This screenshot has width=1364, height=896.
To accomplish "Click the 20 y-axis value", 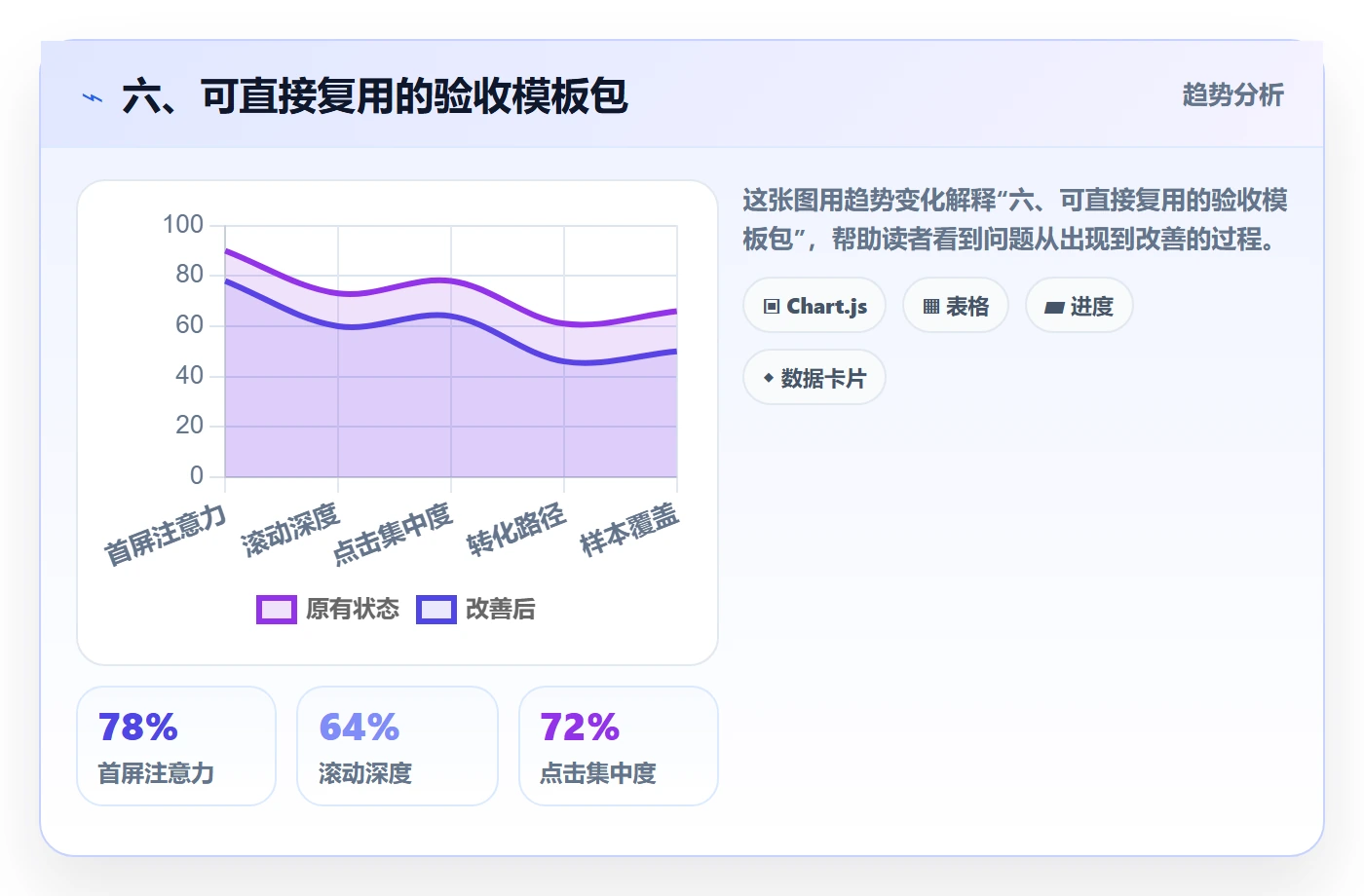I will click(190, 426).
